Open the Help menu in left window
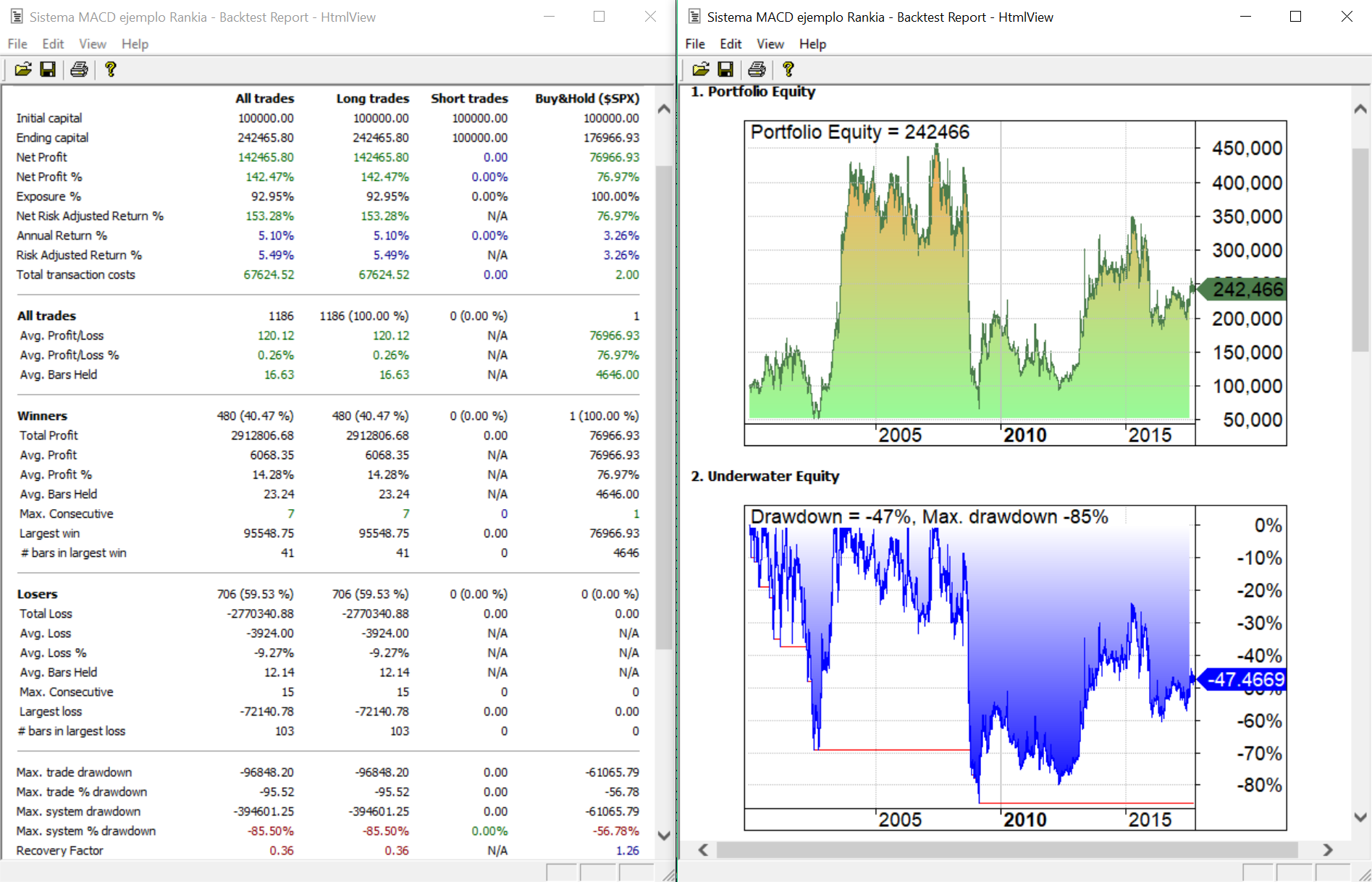 click(135, 44)
